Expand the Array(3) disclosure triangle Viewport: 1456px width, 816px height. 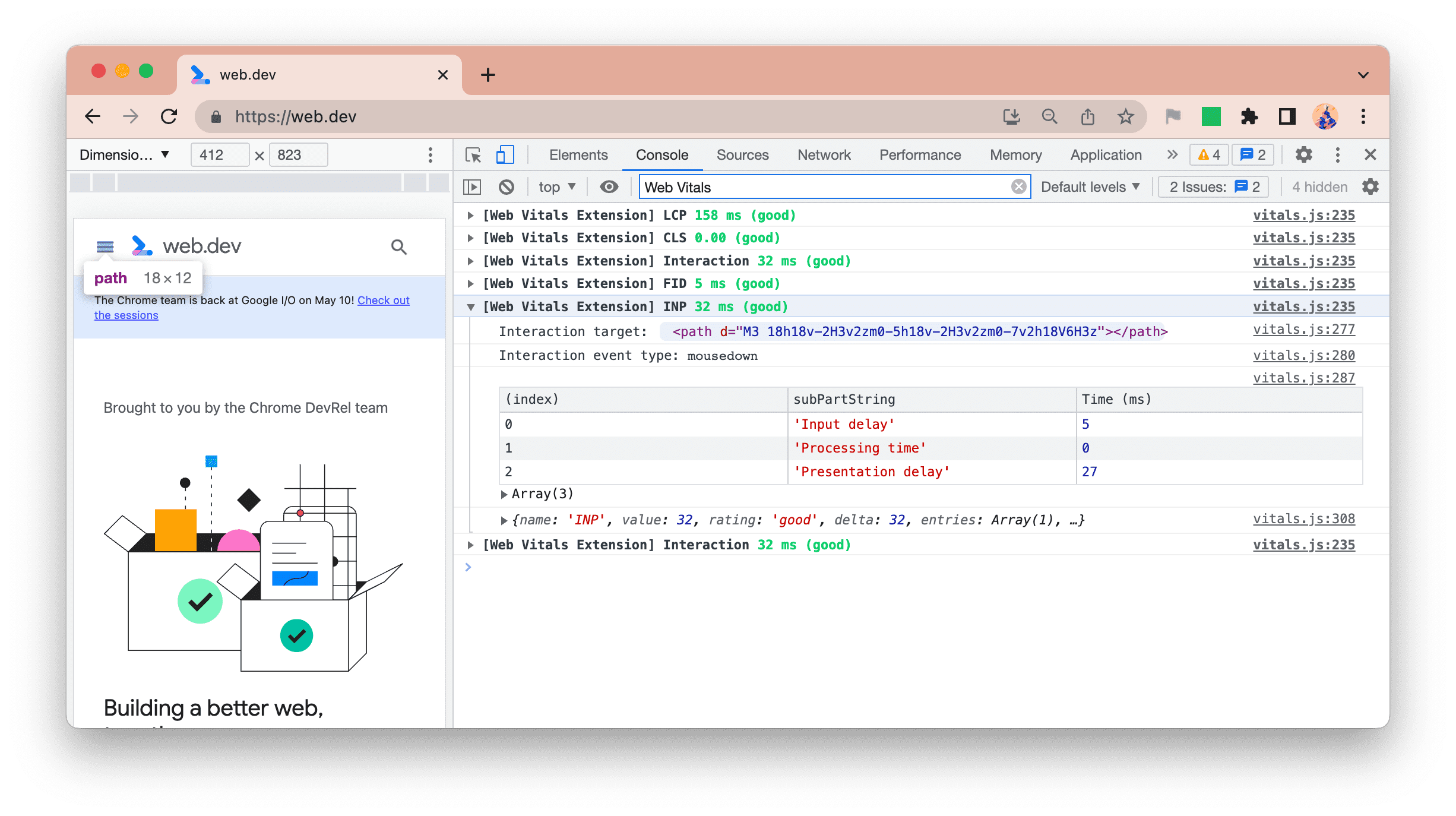pyautogui.click(x=505, y=494)
